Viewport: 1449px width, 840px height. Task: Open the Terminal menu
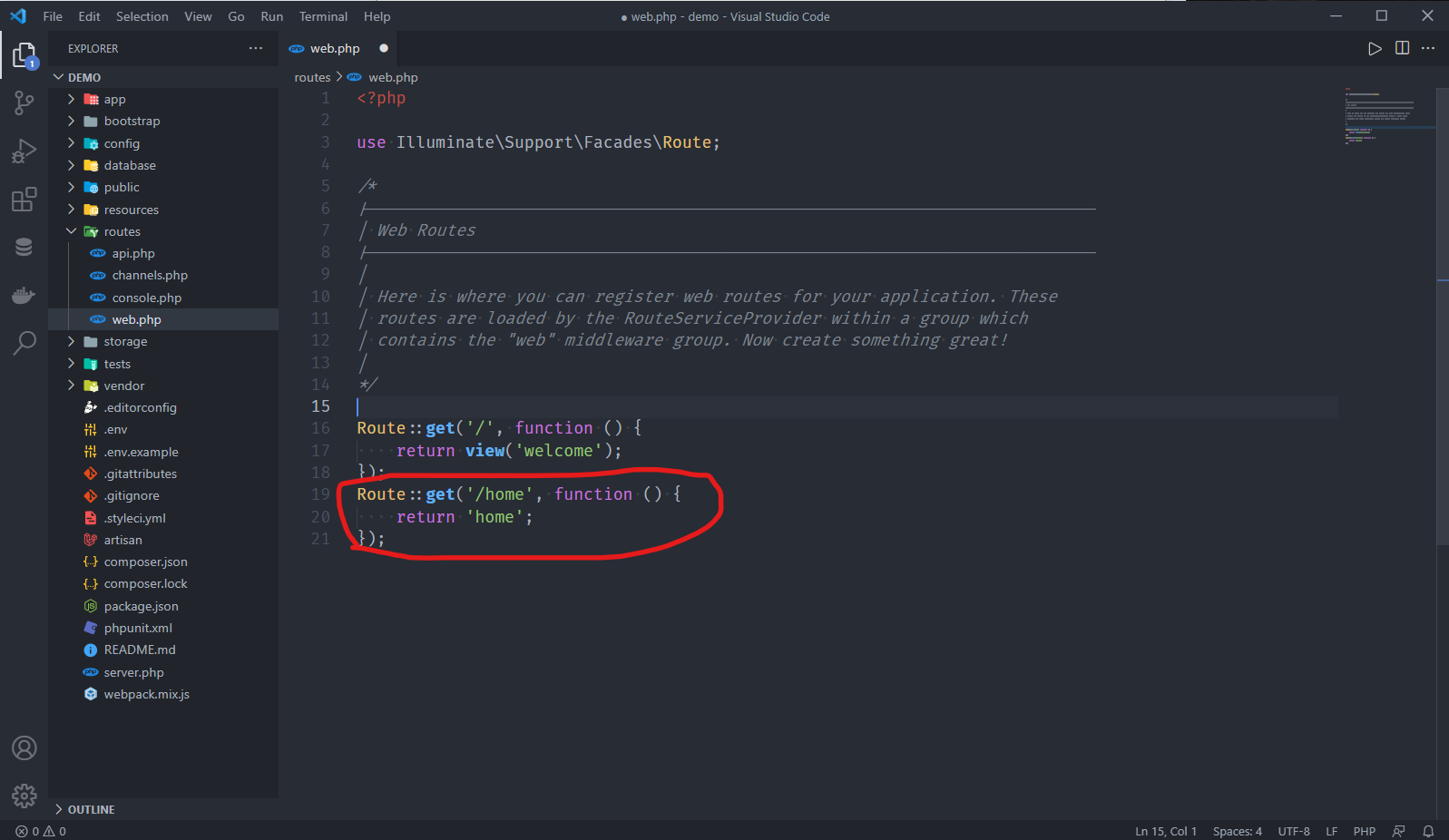click(323, 16)
